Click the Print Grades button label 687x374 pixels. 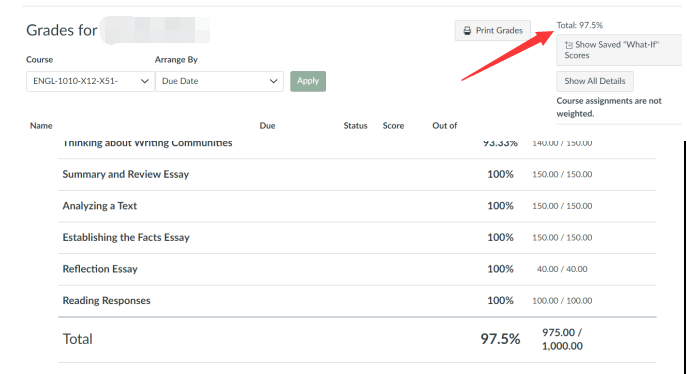[x=499, y=31]
